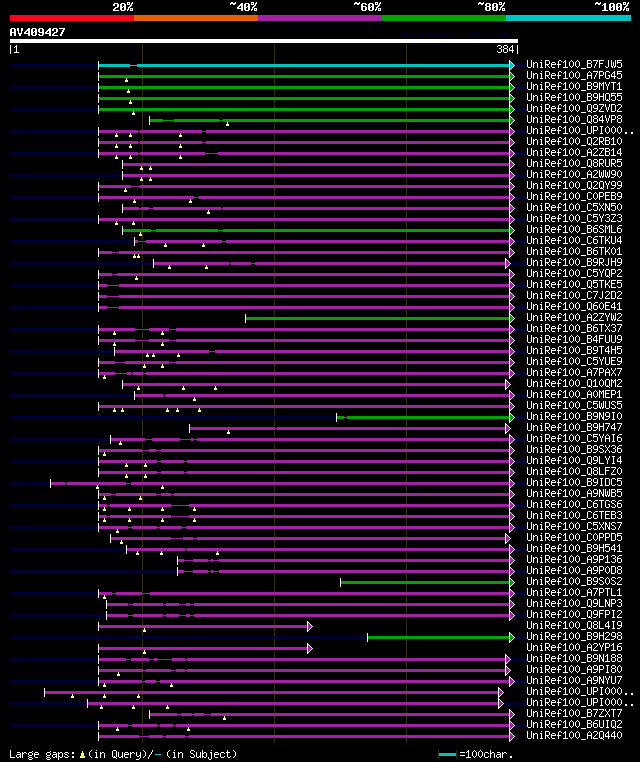Select the UniRef100_Q8L4I9 label
640x762 pixels.
point(574,625)
